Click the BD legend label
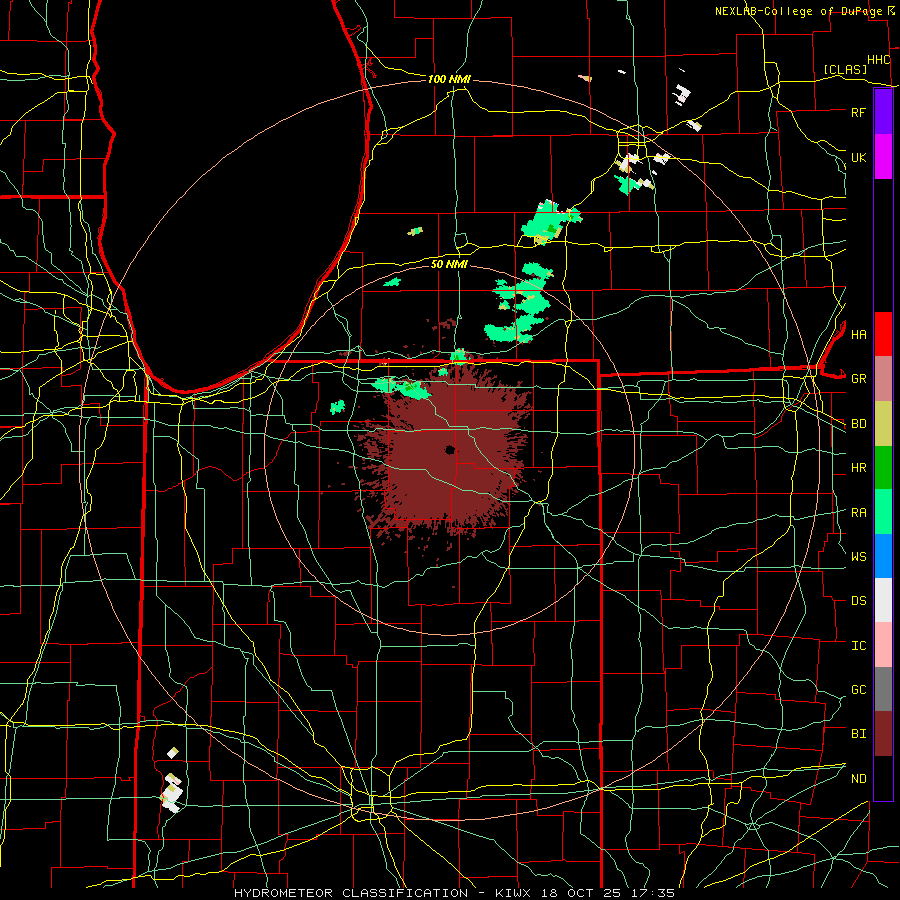Viewport: 900px width, 900px height. 858,424
